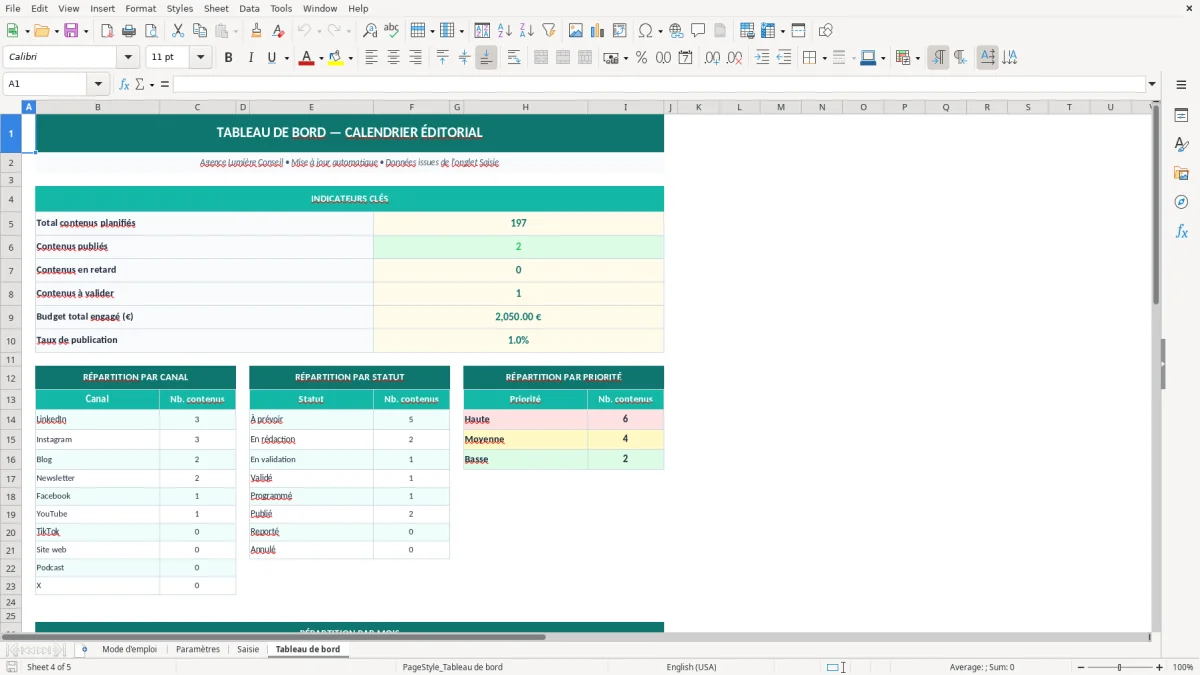The width and height of the screenshot is (1200, 675).
Task: Insert Image icon
Action: (x=576, y=31)
